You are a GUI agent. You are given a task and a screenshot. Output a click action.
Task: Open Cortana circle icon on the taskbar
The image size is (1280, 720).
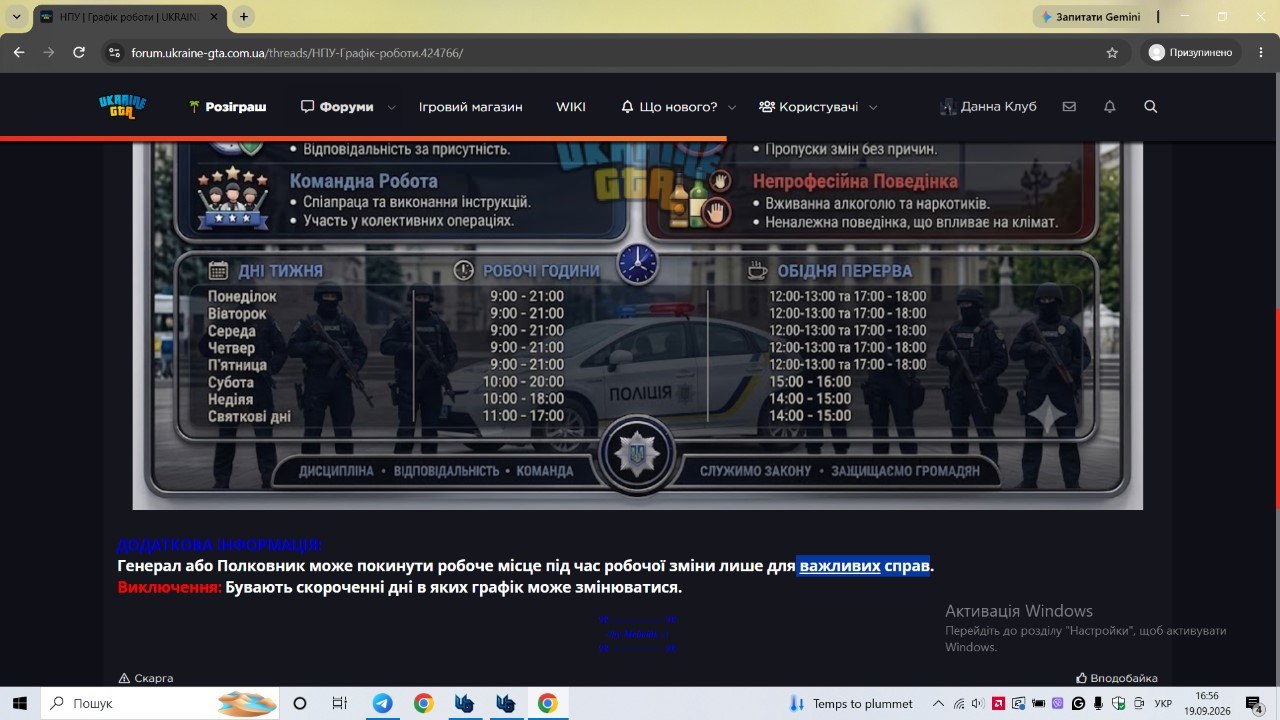(x=300, y=703)
